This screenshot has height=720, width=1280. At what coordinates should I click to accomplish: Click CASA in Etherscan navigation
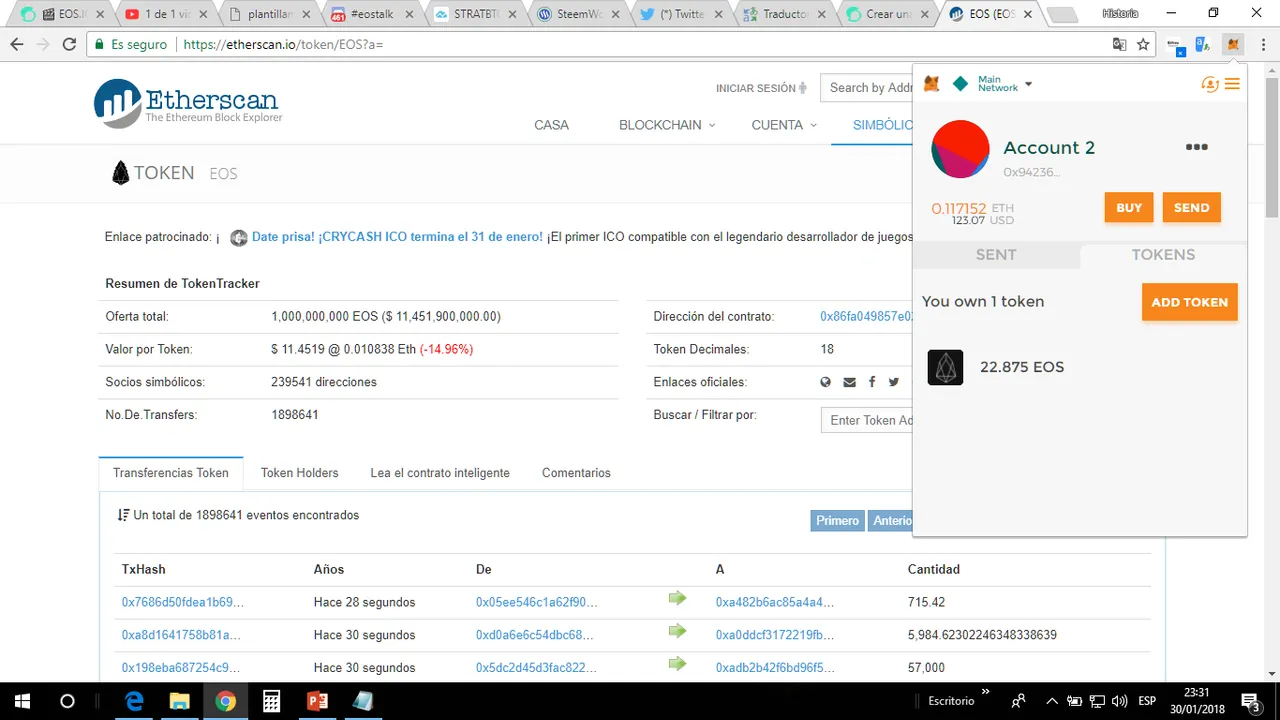point(551,125)
